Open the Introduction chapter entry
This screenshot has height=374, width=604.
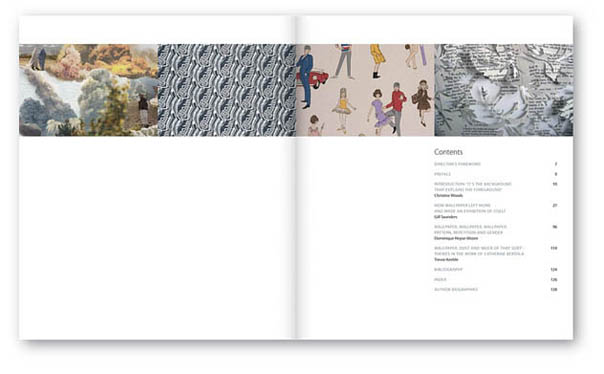[473, 187]
